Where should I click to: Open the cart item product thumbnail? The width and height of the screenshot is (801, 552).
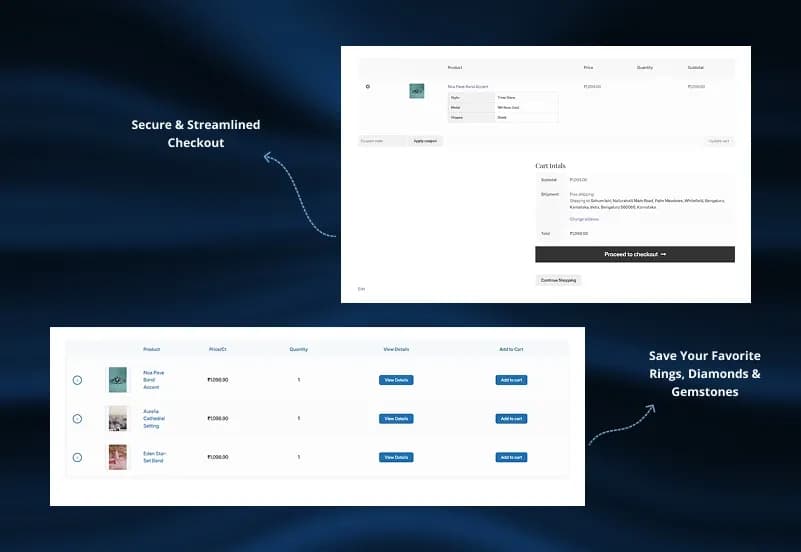click(417, 91)
